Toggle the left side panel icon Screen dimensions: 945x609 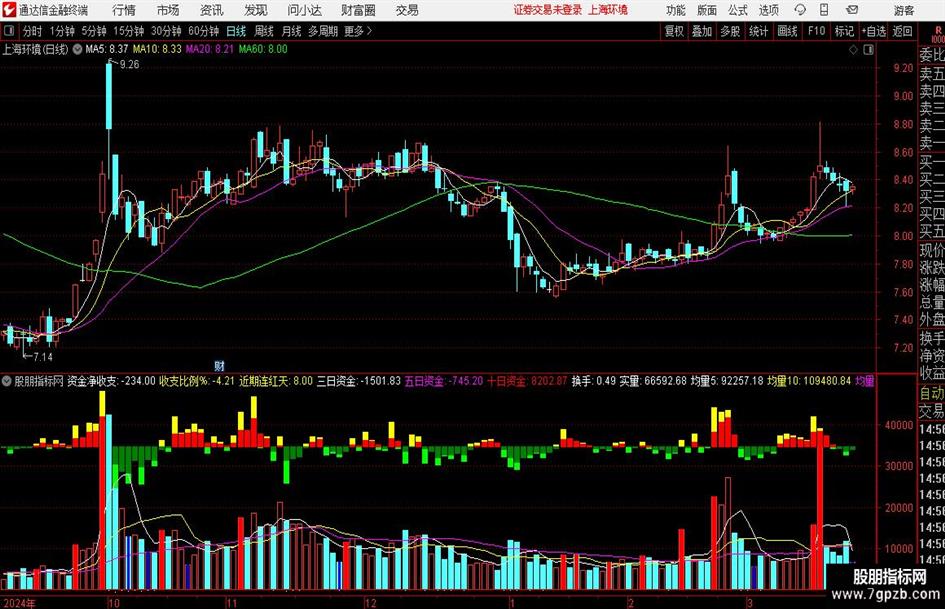tap(8, 31)
